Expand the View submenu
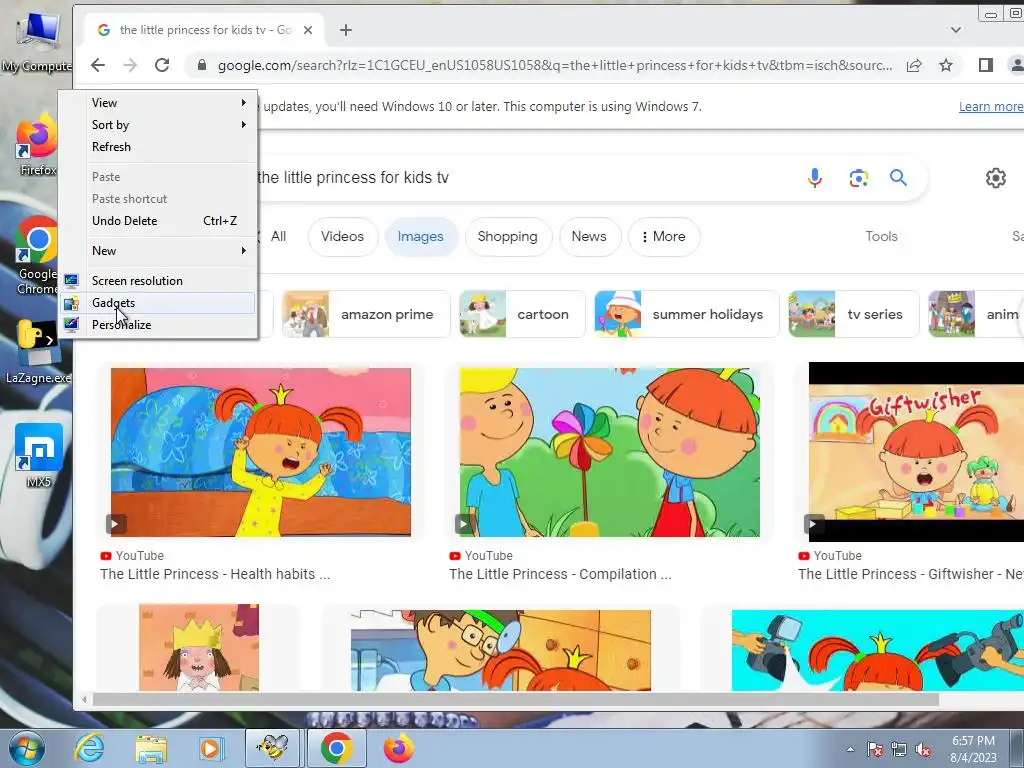The width and height of the screenshot is (1024, 768). point(158,103)
